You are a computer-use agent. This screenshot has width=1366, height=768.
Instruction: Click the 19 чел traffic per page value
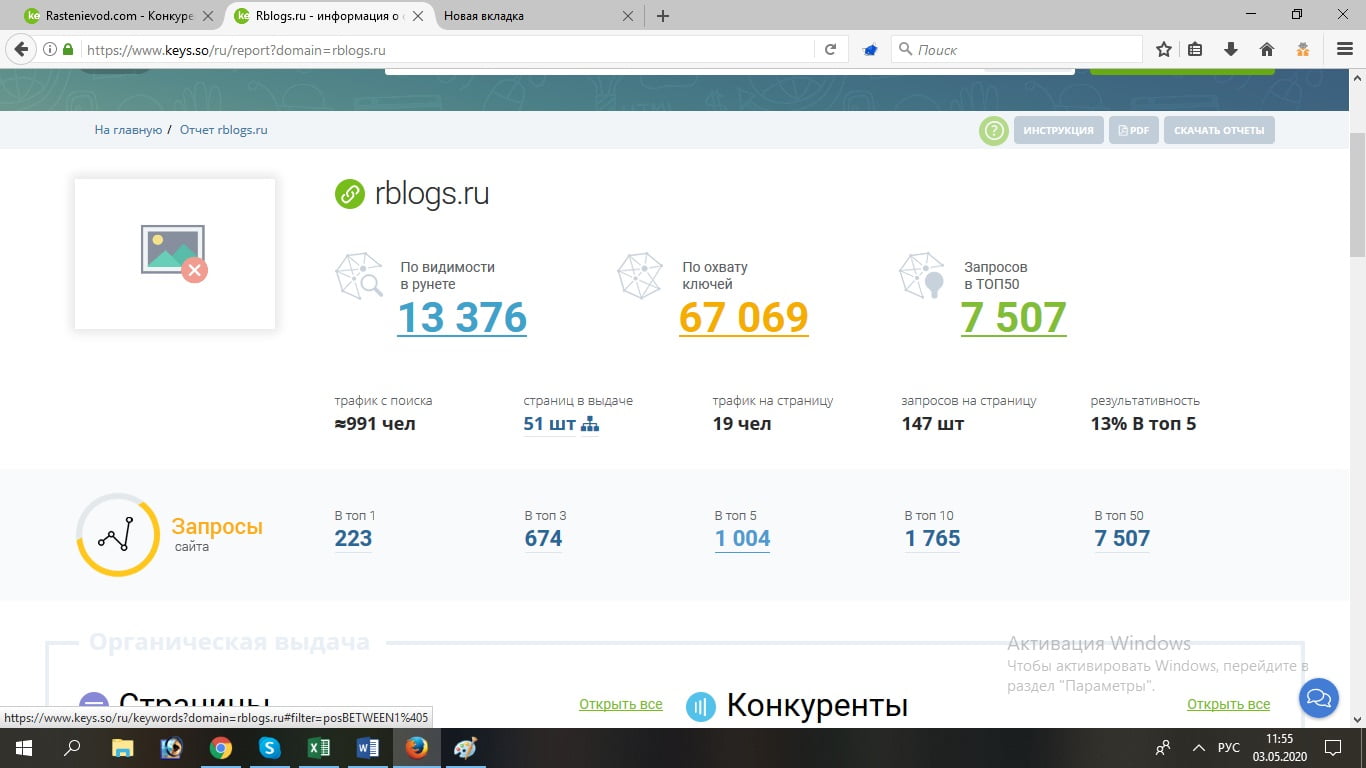(x=742, y=424)
